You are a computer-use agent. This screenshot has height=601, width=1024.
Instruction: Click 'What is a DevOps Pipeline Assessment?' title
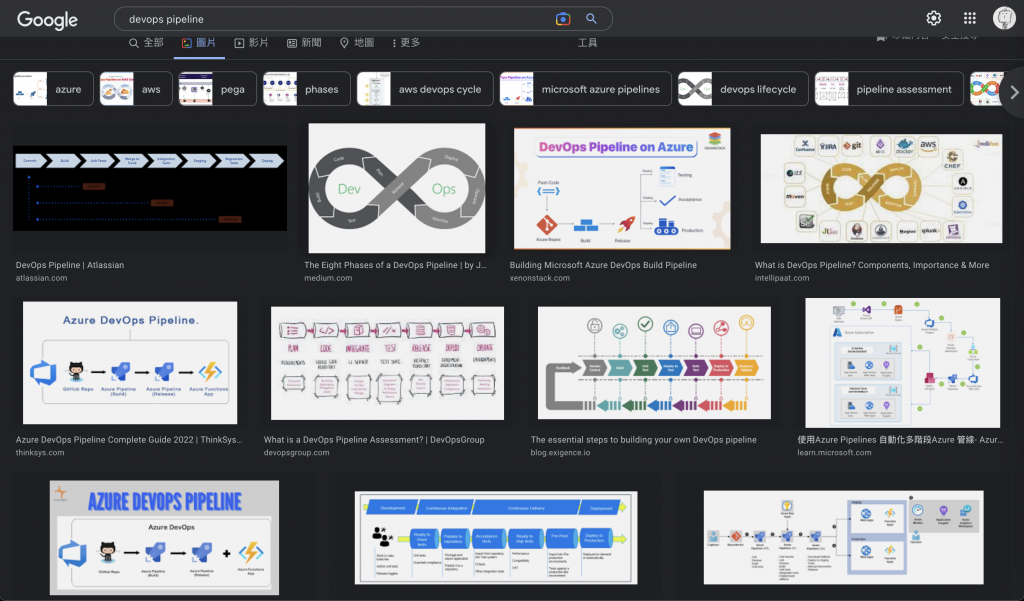pos(374,440)
